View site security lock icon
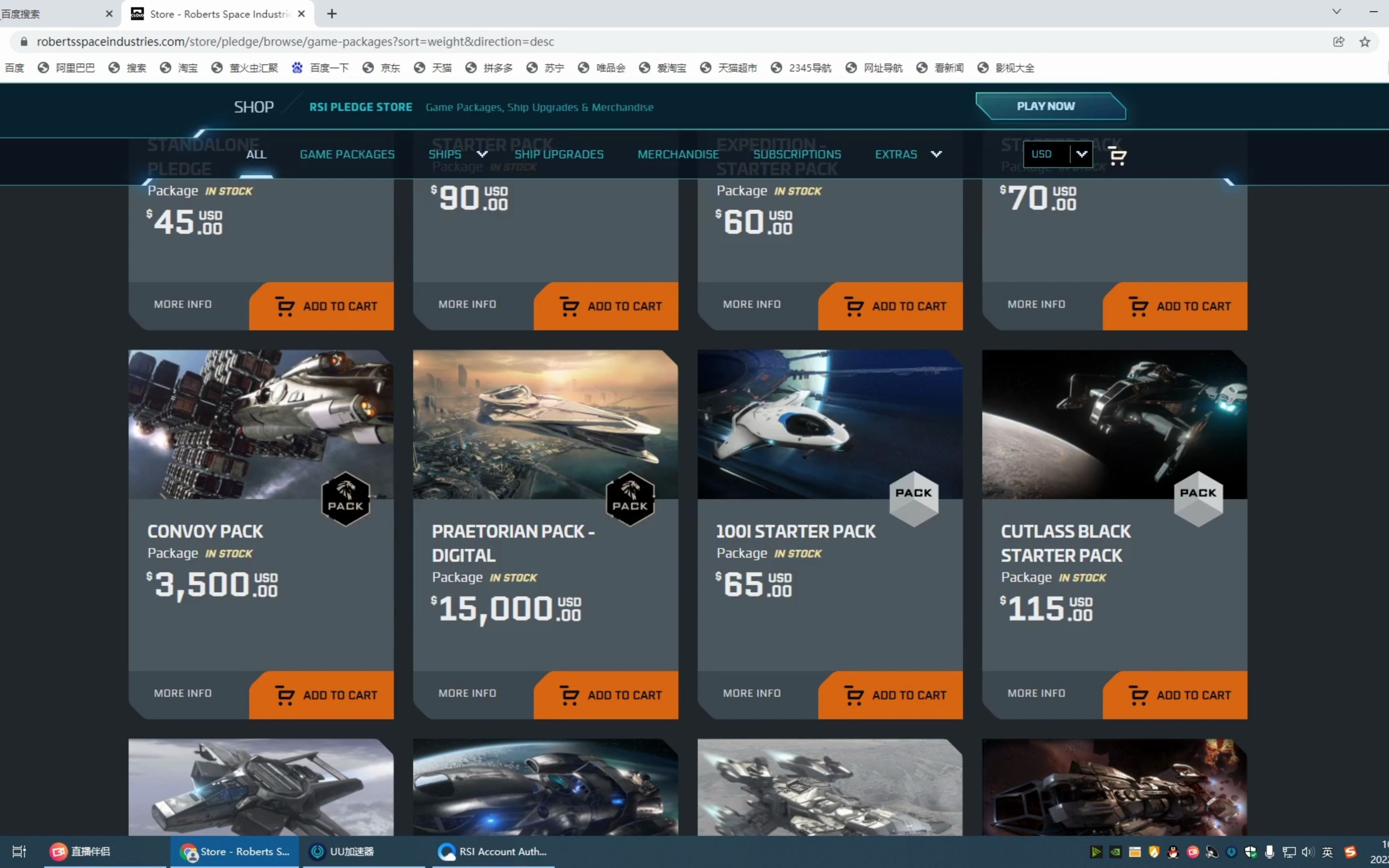Image resolution: width=1389 pixels, height=868 pixels. (x=24, y=41)
